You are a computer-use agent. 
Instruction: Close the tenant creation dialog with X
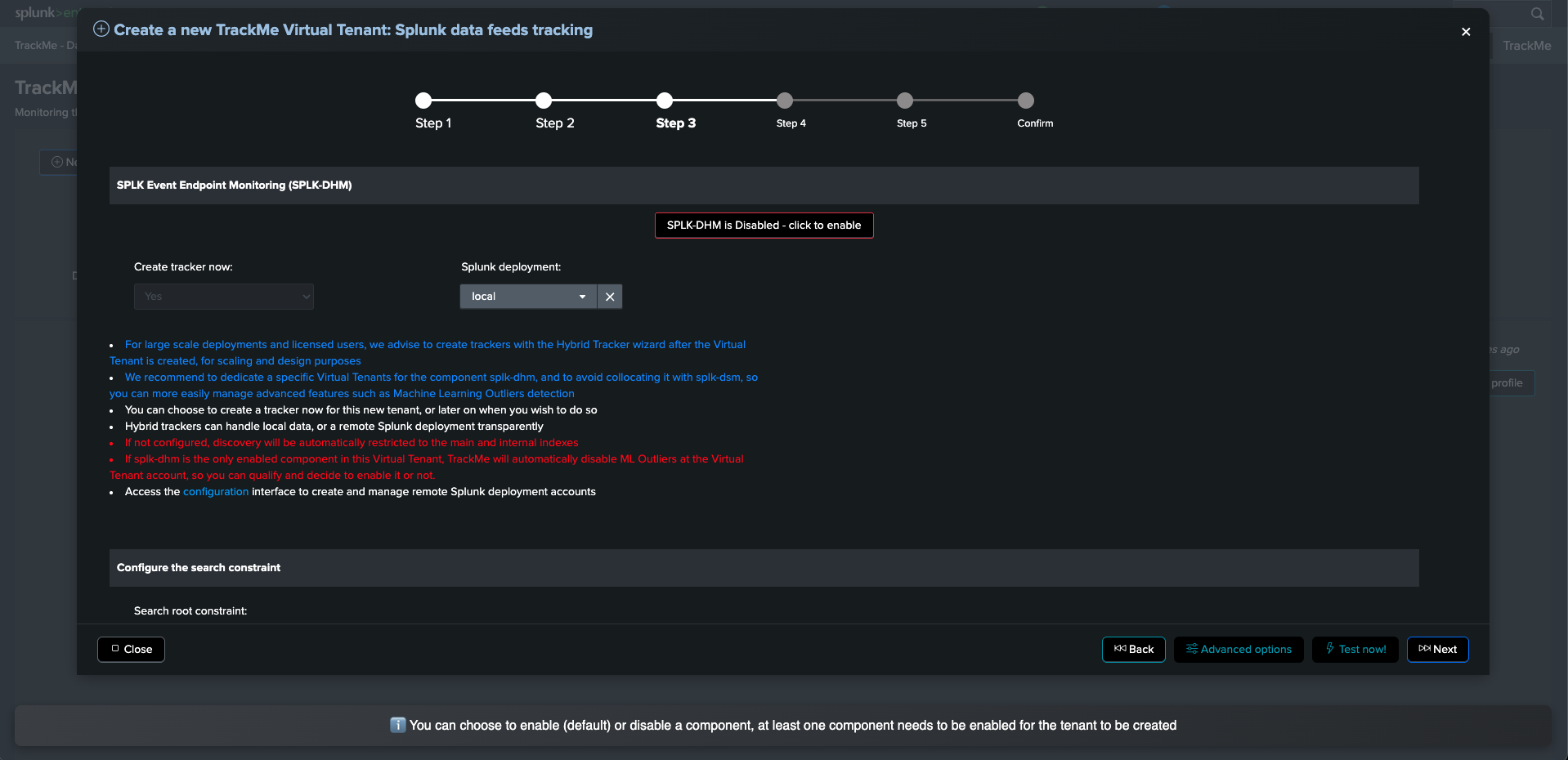[1466, 32]
